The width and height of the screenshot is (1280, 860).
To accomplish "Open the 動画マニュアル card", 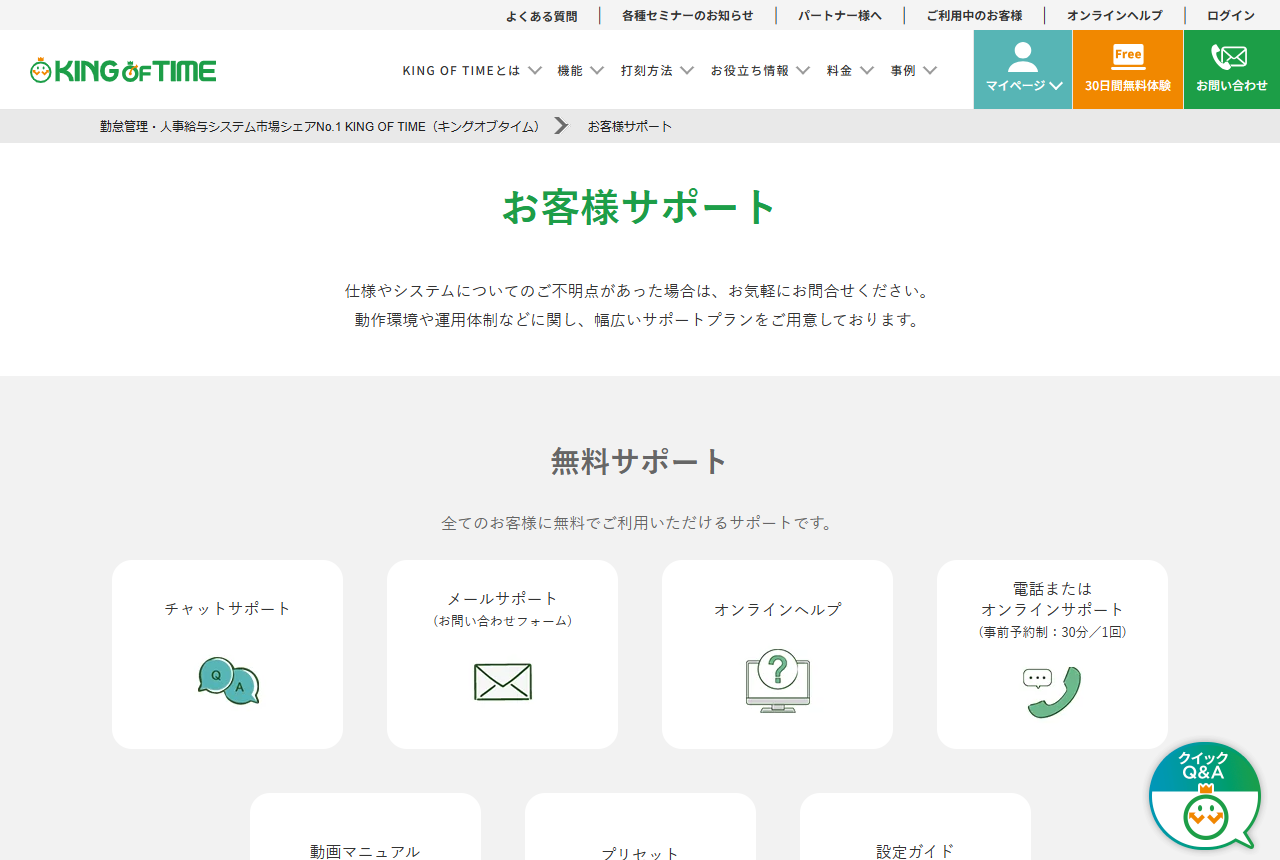I will pos(365,827).
